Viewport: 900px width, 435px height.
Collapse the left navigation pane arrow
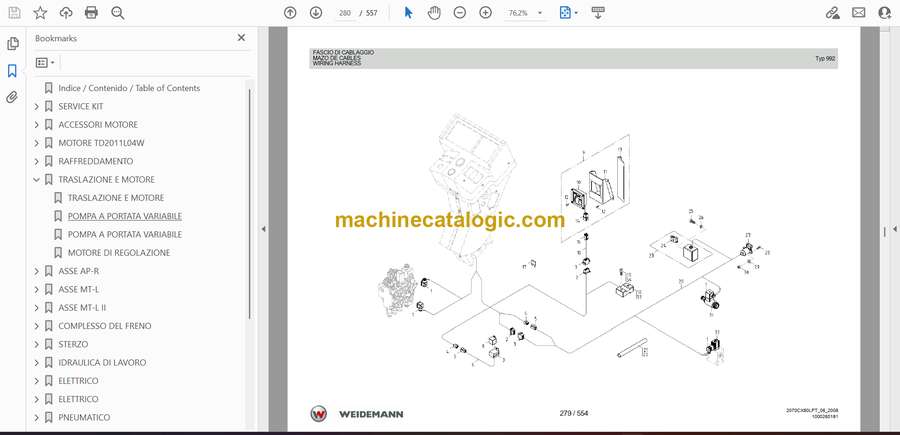(263, 229)
